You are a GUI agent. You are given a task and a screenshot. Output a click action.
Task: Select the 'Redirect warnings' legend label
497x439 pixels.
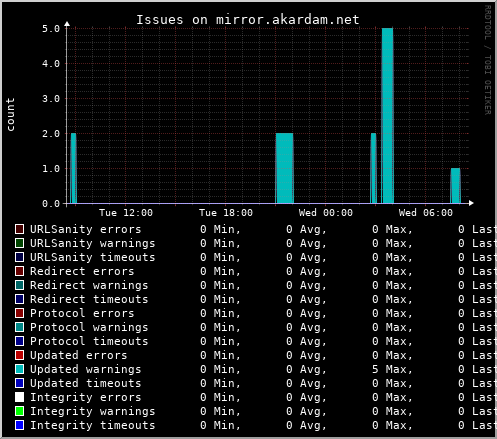[x=89, y=285]
